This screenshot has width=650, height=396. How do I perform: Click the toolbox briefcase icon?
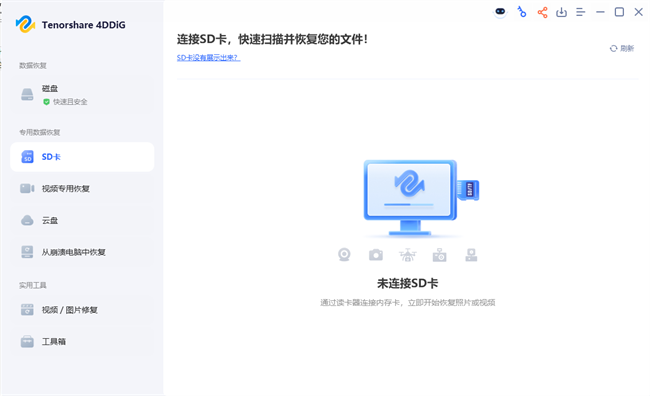[27, 342]
